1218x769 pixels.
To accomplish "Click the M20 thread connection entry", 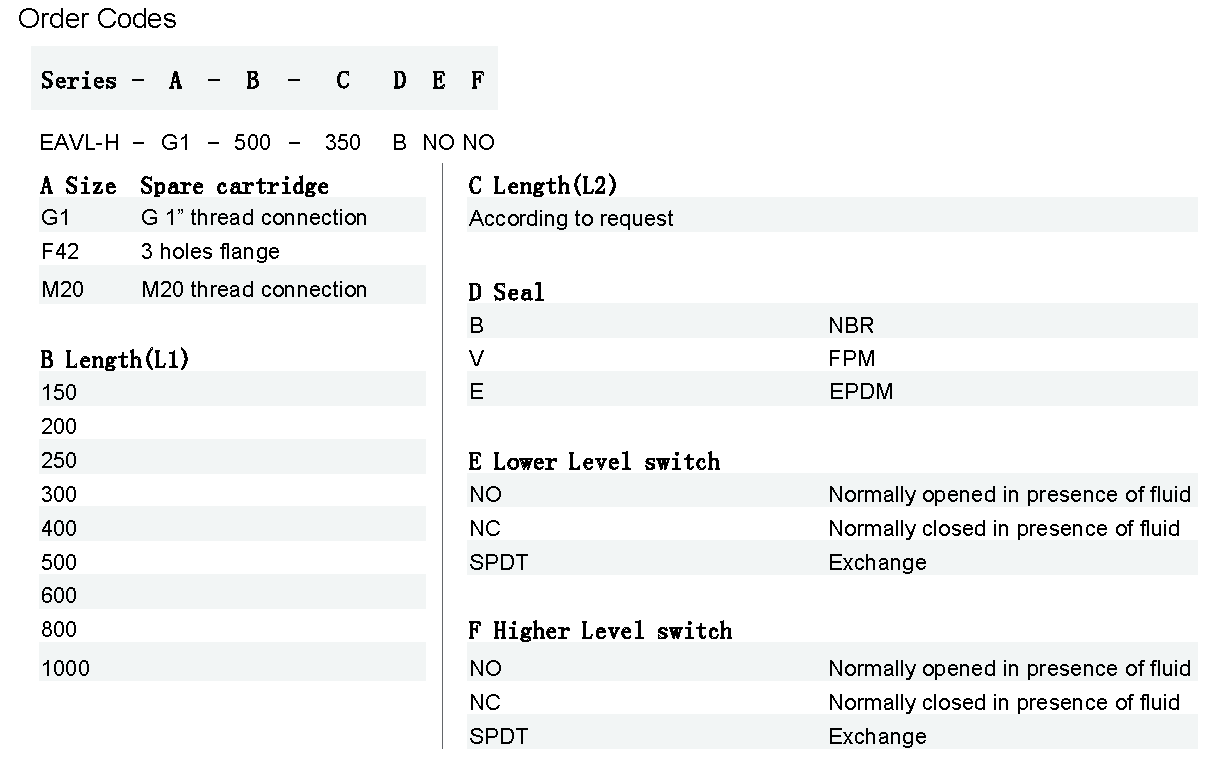I will (254, 289).
